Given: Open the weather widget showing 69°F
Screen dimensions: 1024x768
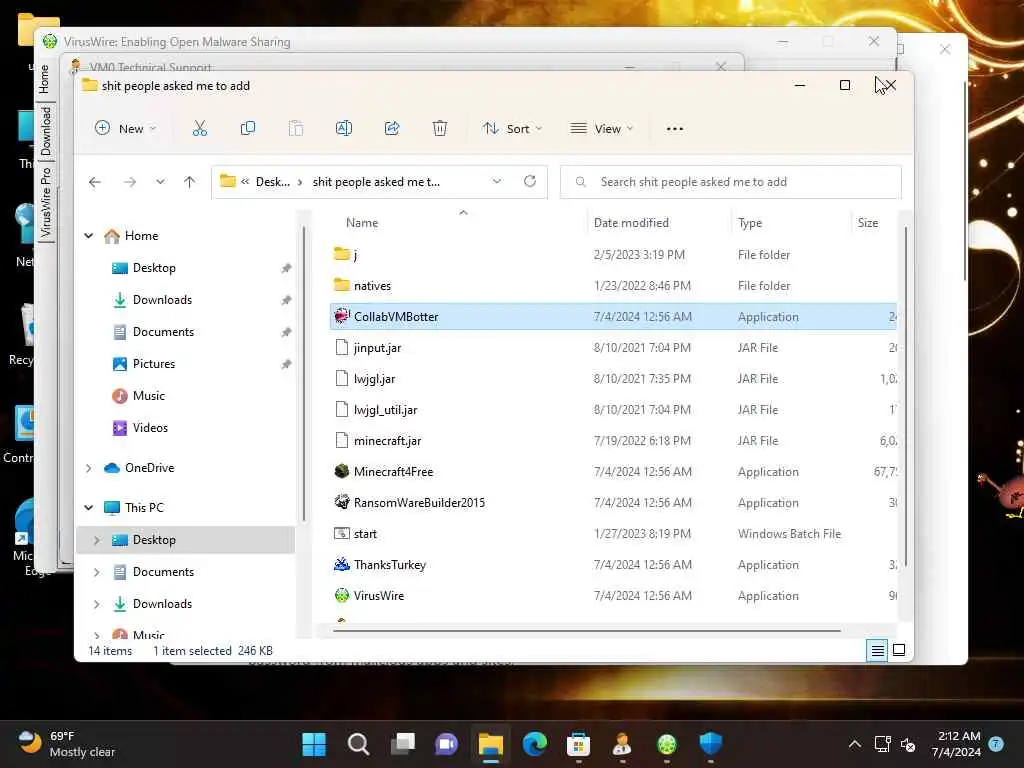Looking at the screenshot, I should point(65,744).
